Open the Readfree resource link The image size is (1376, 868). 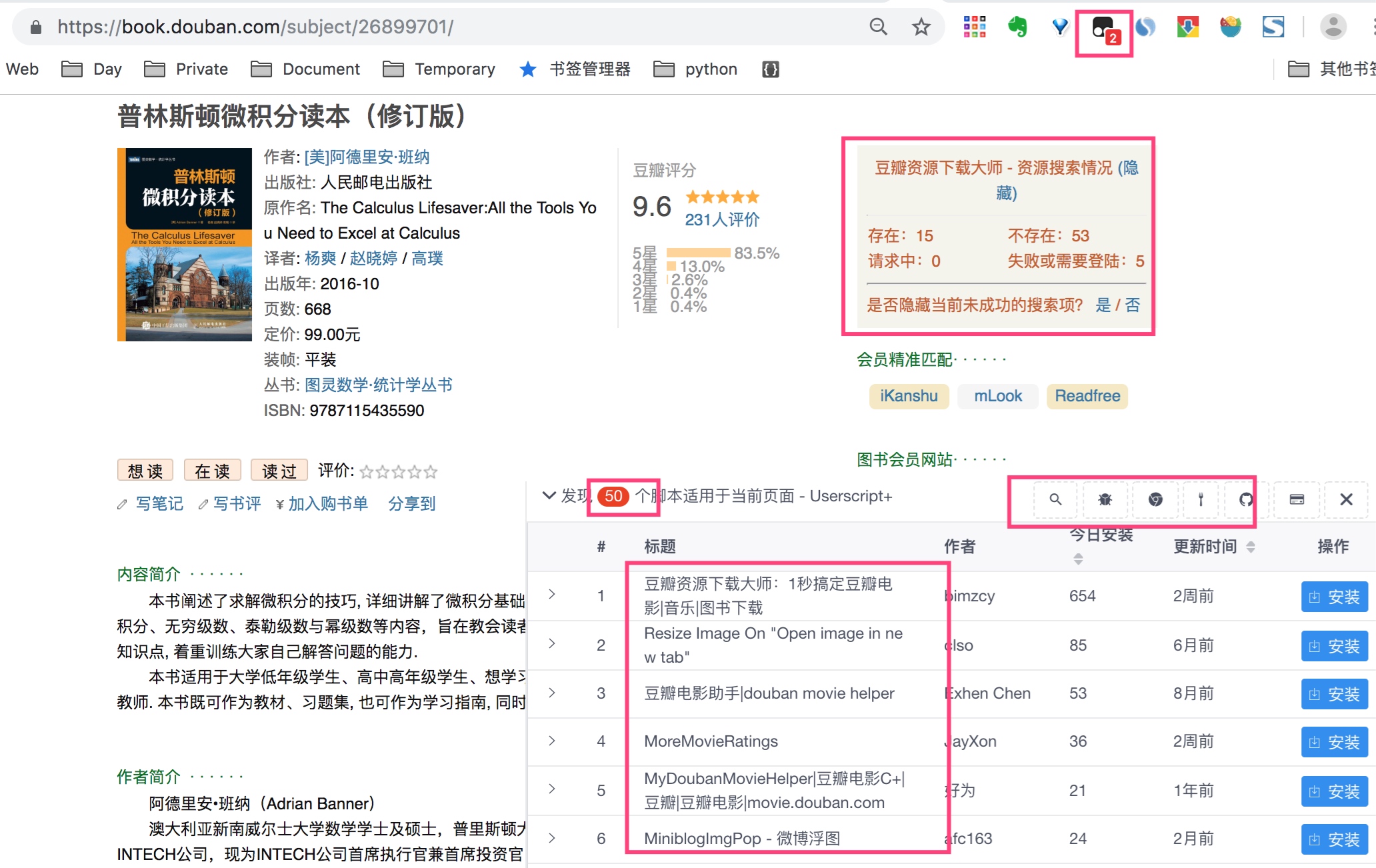tap(1087, 396)
